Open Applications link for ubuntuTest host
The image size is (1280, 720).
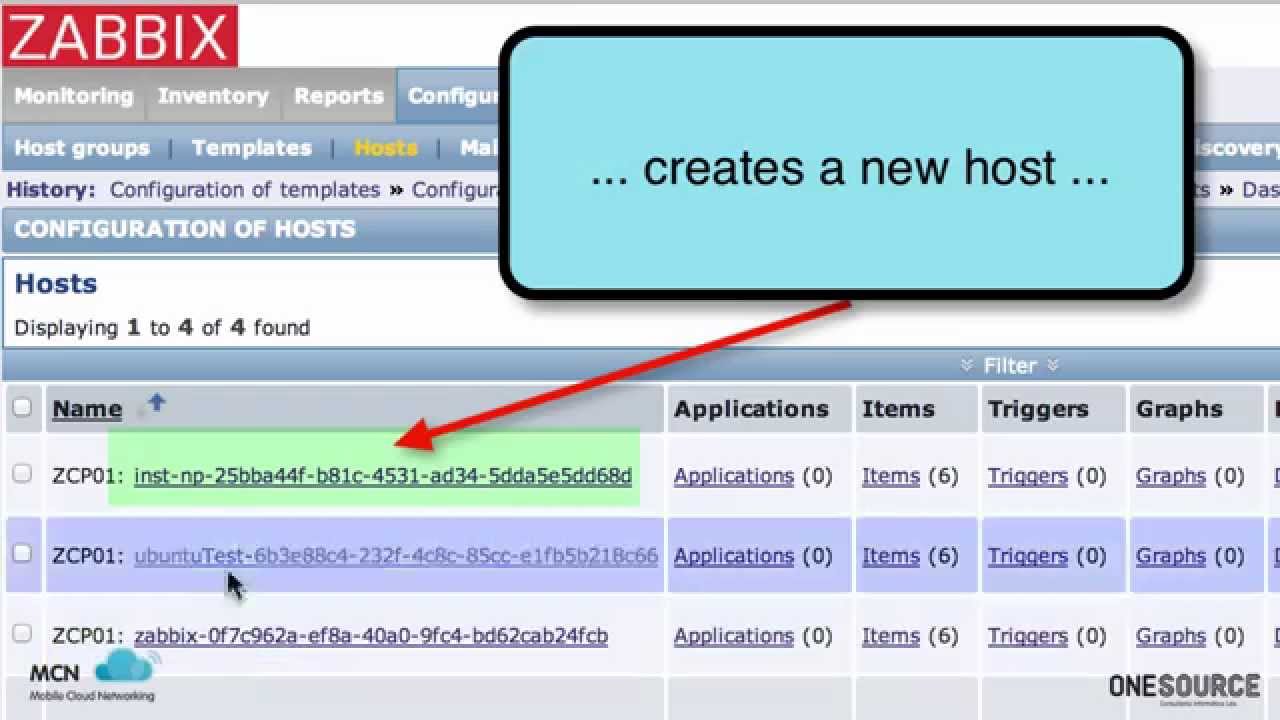coord(733,556)
